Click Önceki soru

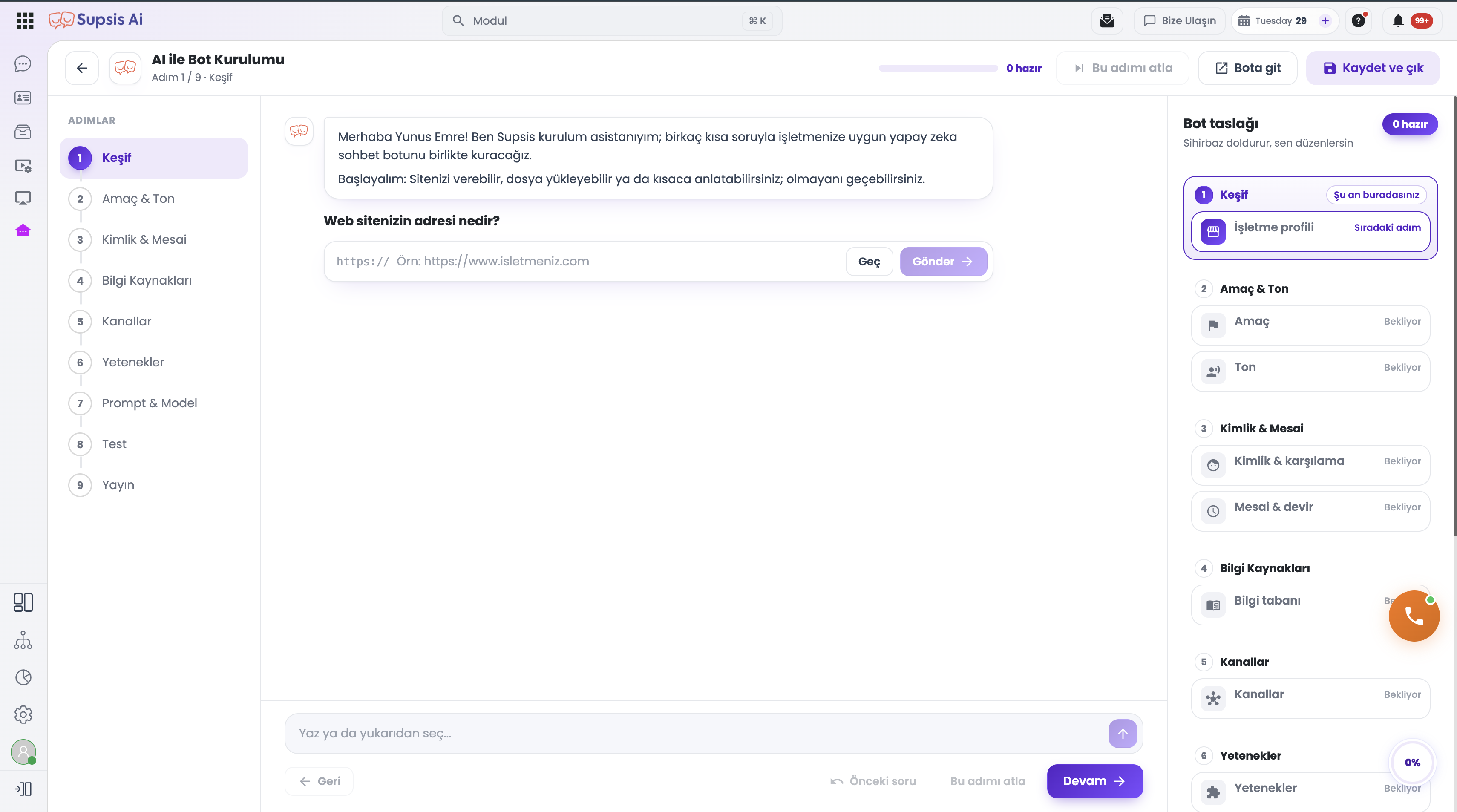coord(873,781)
